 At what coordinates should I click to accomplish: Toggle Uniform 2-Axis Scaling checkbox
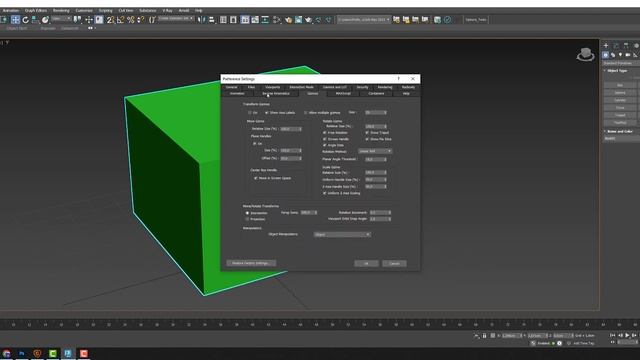(325, 193)
